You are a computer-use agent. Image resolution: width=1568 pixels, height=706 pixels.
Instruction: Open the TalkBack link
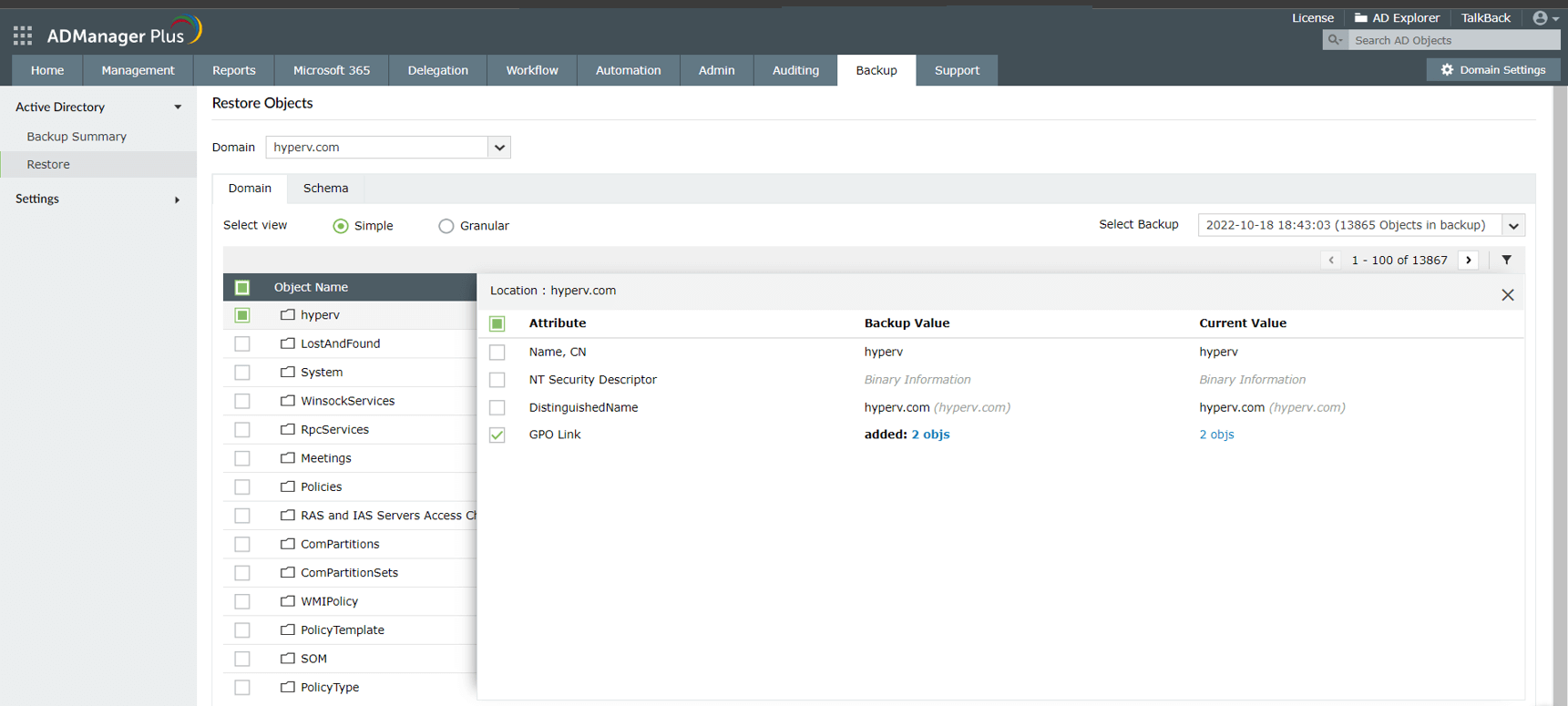[1486, 18]
